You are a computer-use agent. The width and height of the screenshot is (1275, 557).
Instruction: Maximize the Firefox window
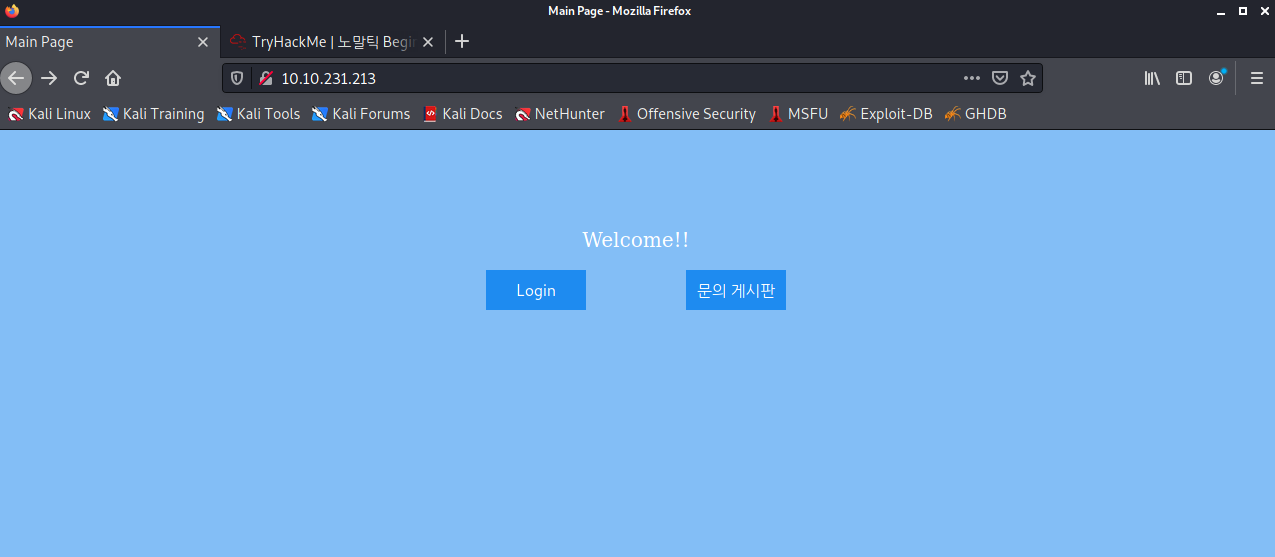(1243, 11)
